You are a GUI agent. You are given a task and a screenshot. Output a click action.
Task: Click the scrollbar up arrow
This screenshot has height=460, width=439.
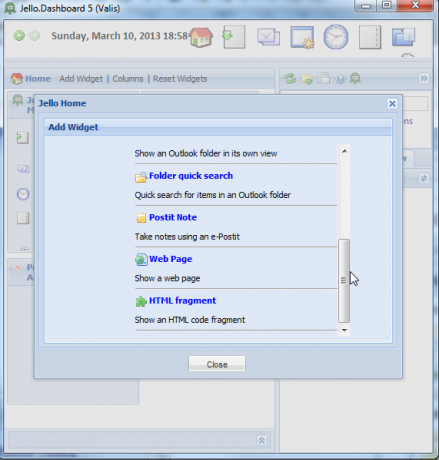[x=344, y=151]
